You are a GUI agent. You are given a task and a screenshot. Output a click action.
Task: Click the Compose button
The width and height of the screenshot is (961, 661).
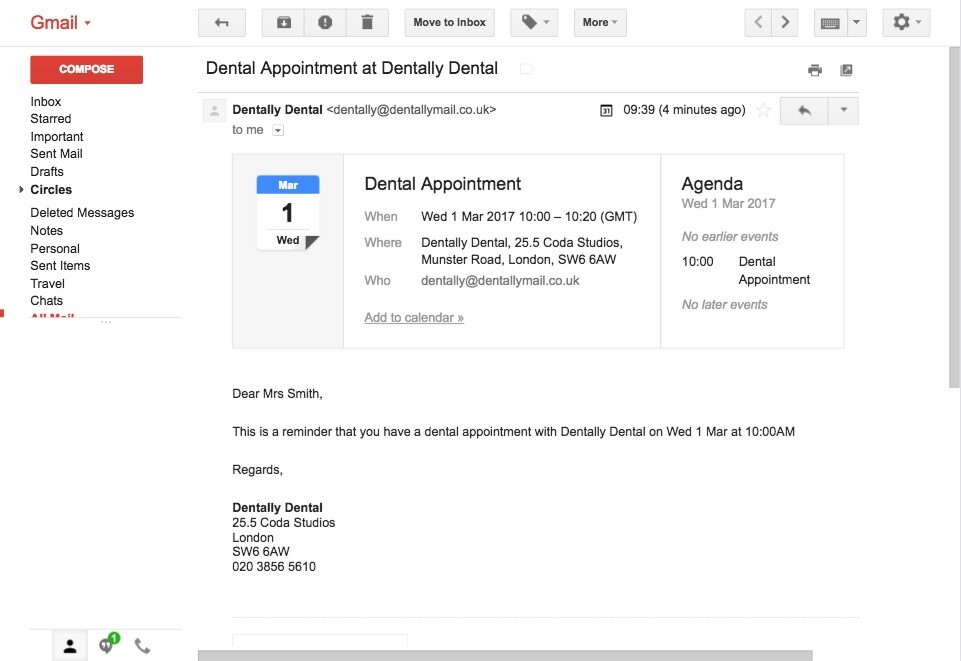(86, 69)
